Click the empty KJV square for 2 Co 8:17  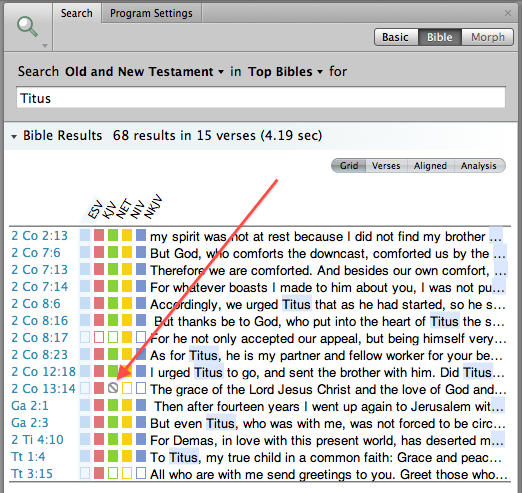(x=99, y=337)
